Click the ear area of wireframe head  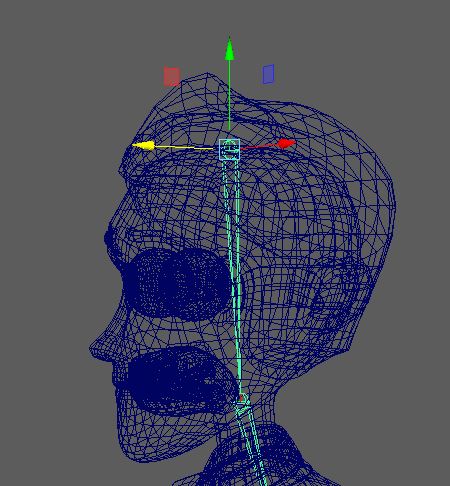[328, 300]
